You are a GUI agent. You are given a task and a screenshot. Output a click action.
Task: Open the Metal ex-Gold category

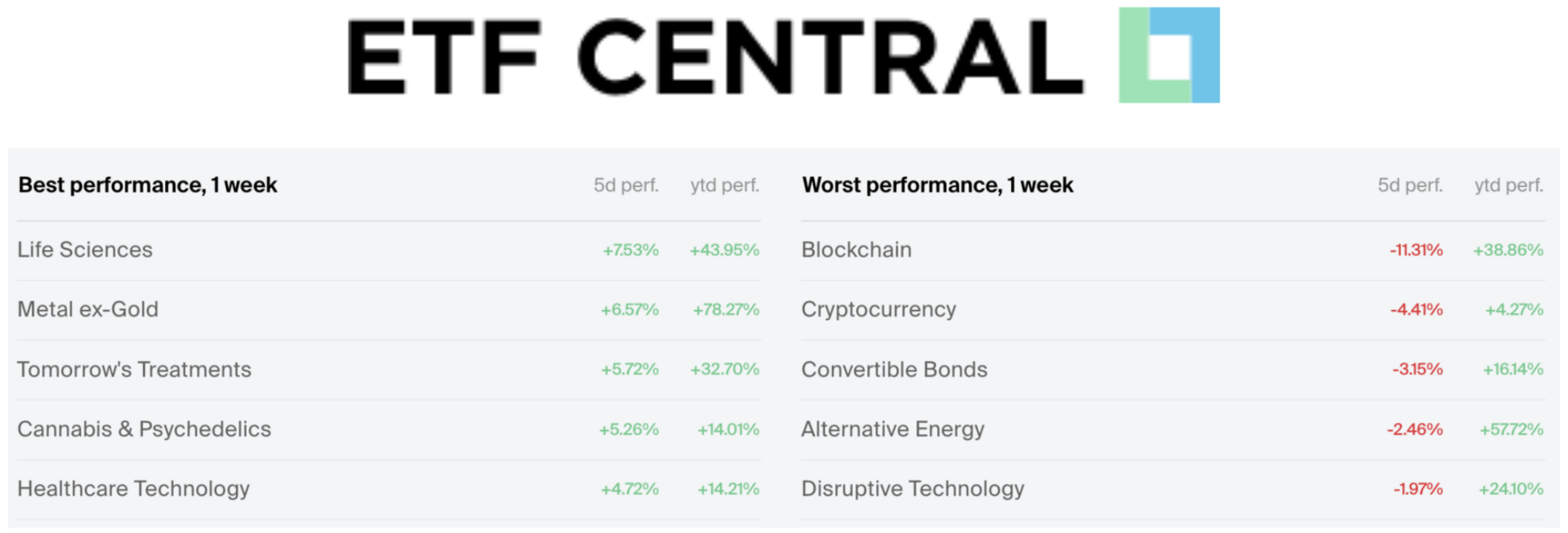[x=88, y=309]
